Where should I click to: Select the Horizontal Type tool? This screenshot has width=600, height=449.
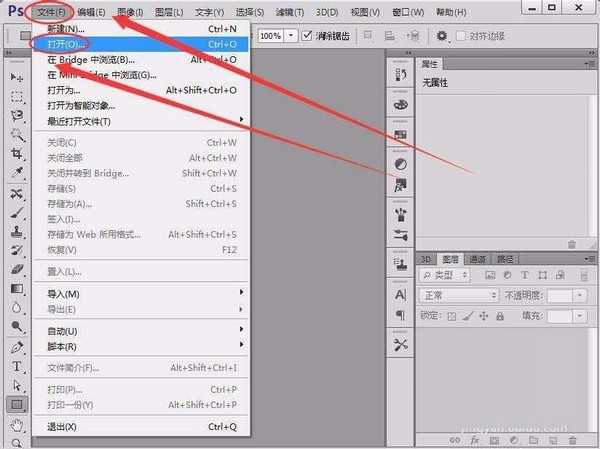(x=17, y=367)
